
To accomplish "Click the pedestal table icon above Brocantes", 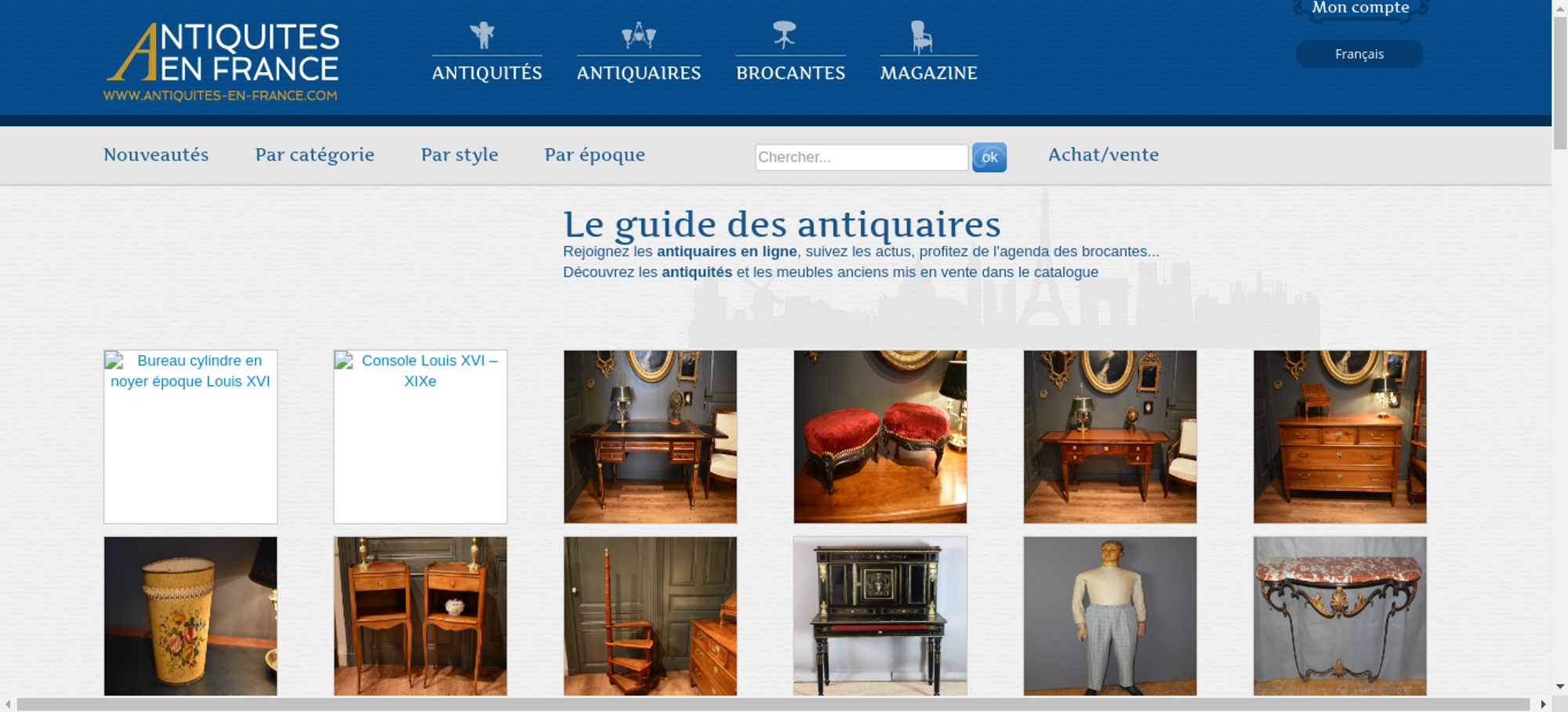I will pyautogui.click(x=784, y=35).
